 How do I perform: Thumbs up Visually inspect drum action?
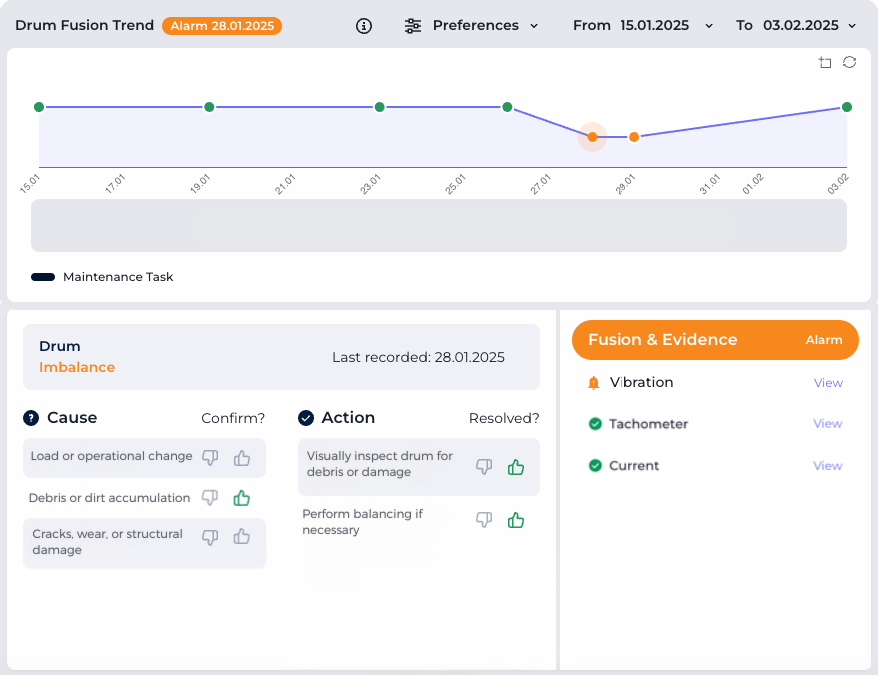[516, 467]
